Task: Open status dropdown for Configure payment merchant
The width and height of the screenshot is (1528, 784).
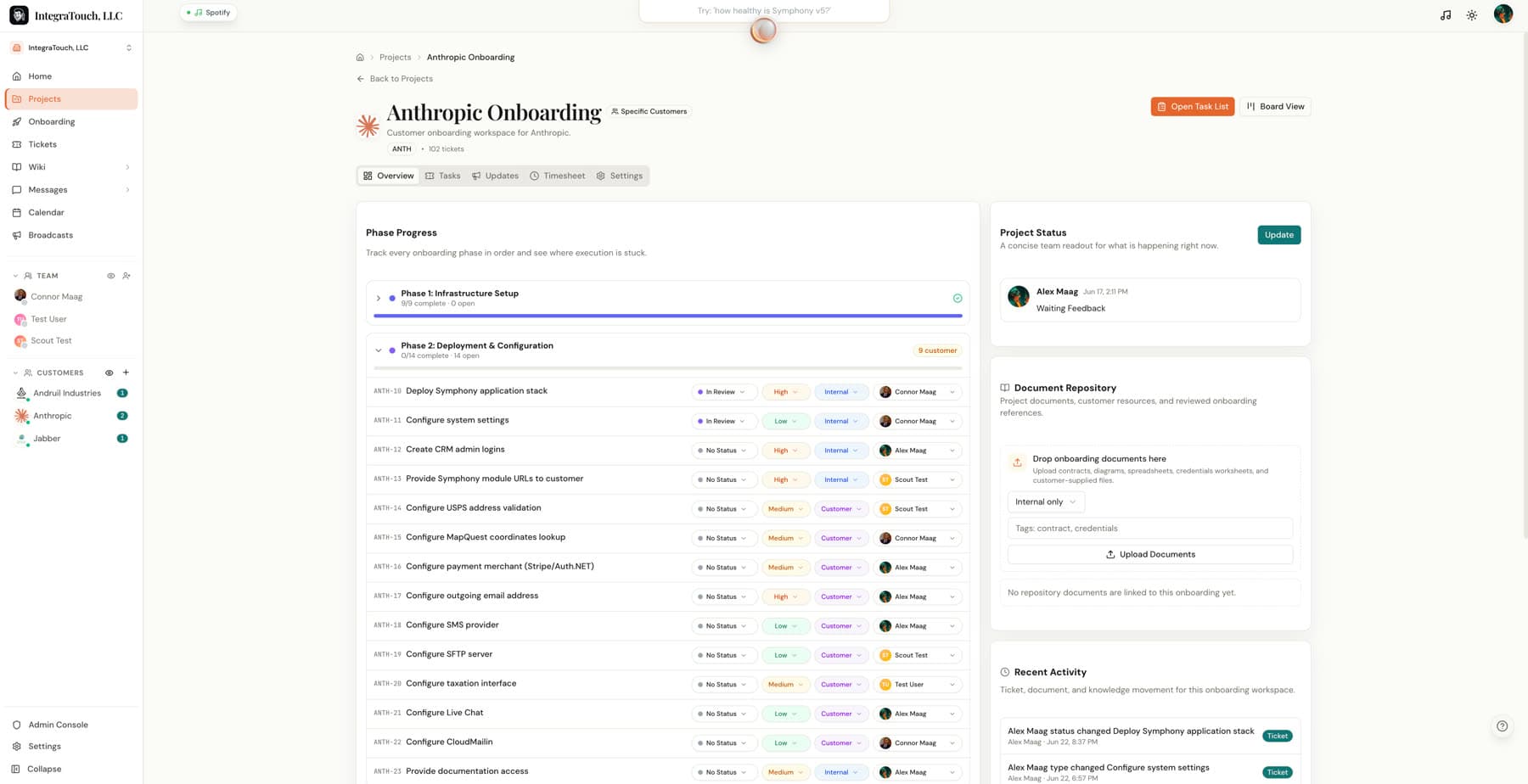Action: [x=723, y=568]
